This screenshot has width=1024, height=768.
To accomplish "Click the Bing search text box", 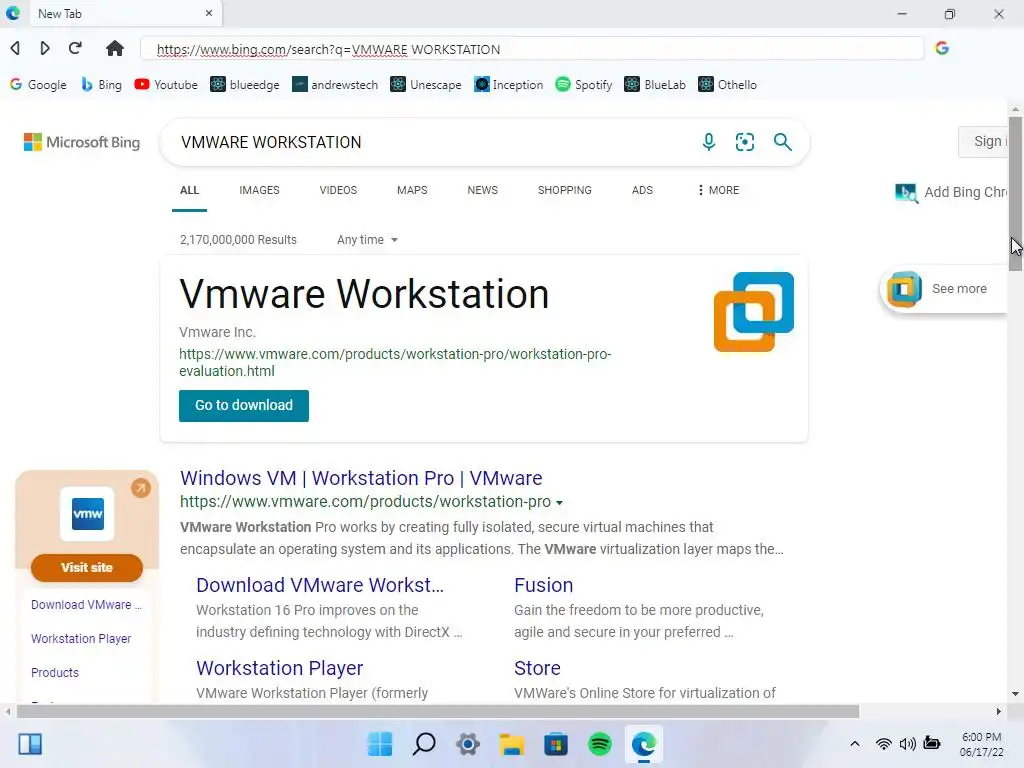I will click(431, 142).
